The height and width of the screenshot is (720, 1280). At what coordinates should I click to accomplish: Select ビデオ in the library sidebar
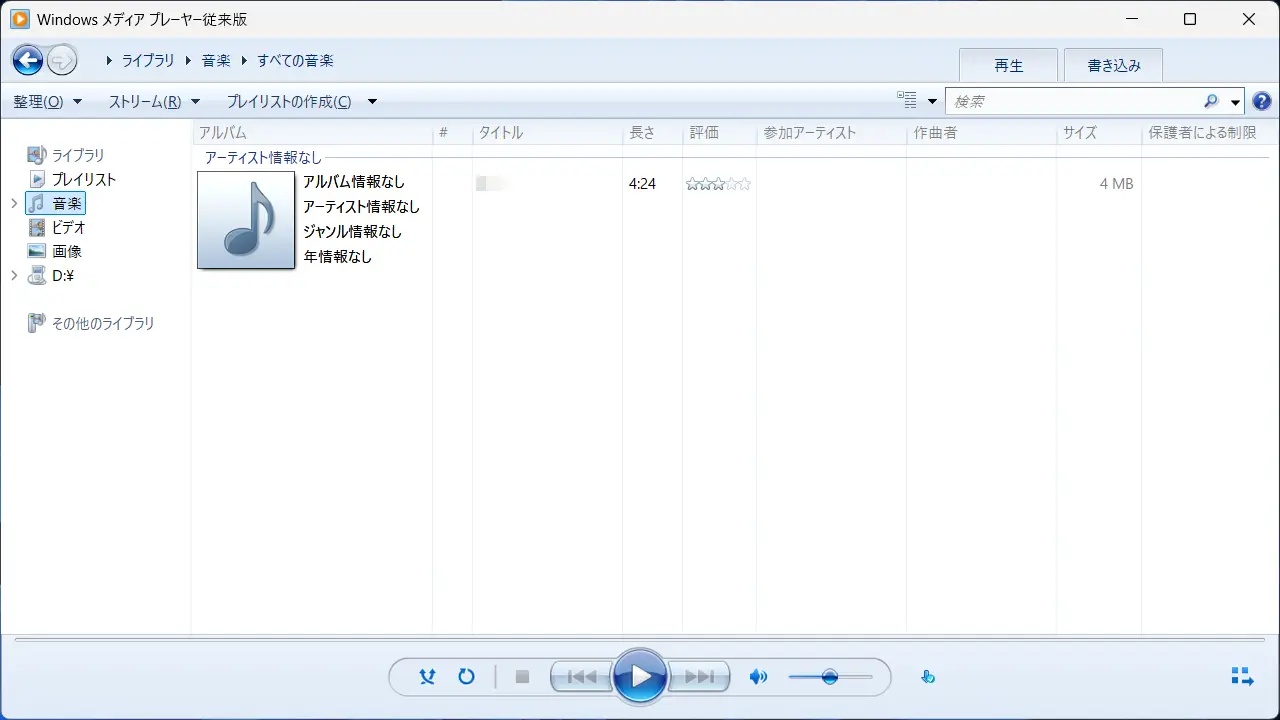68,227
